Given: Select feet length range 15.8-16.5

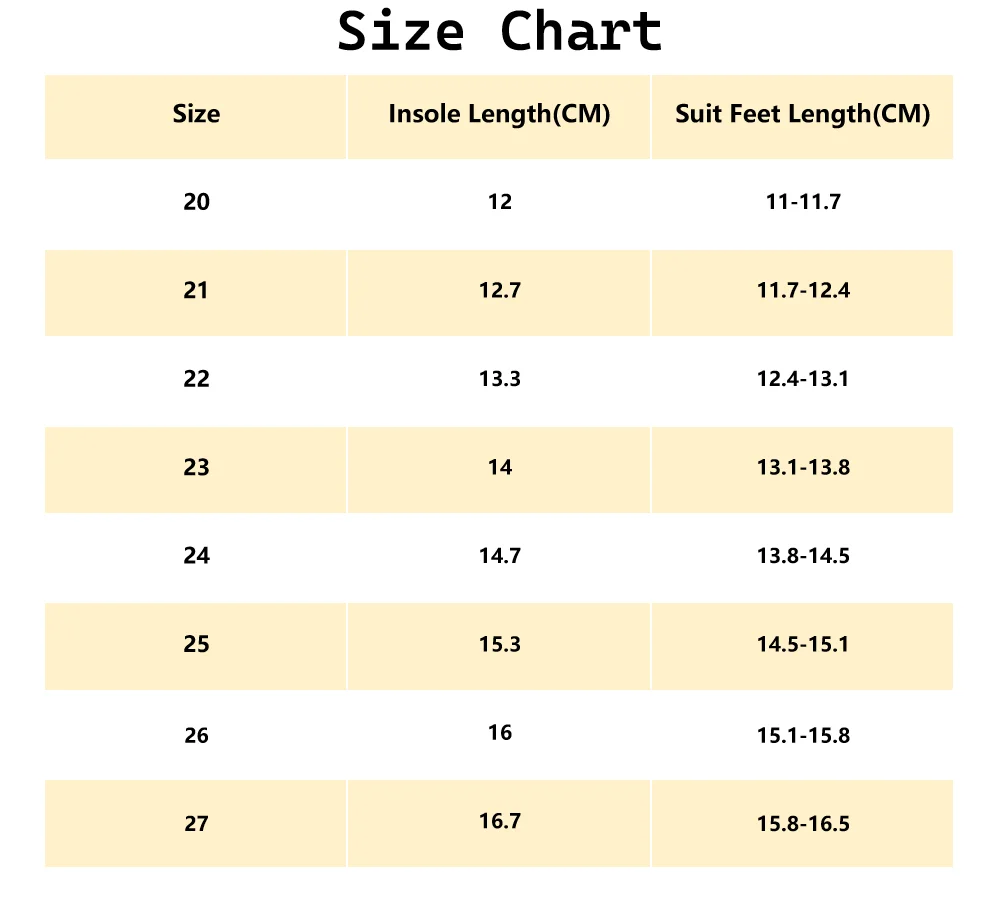Looking at the screenshot, I should point(803,824).
